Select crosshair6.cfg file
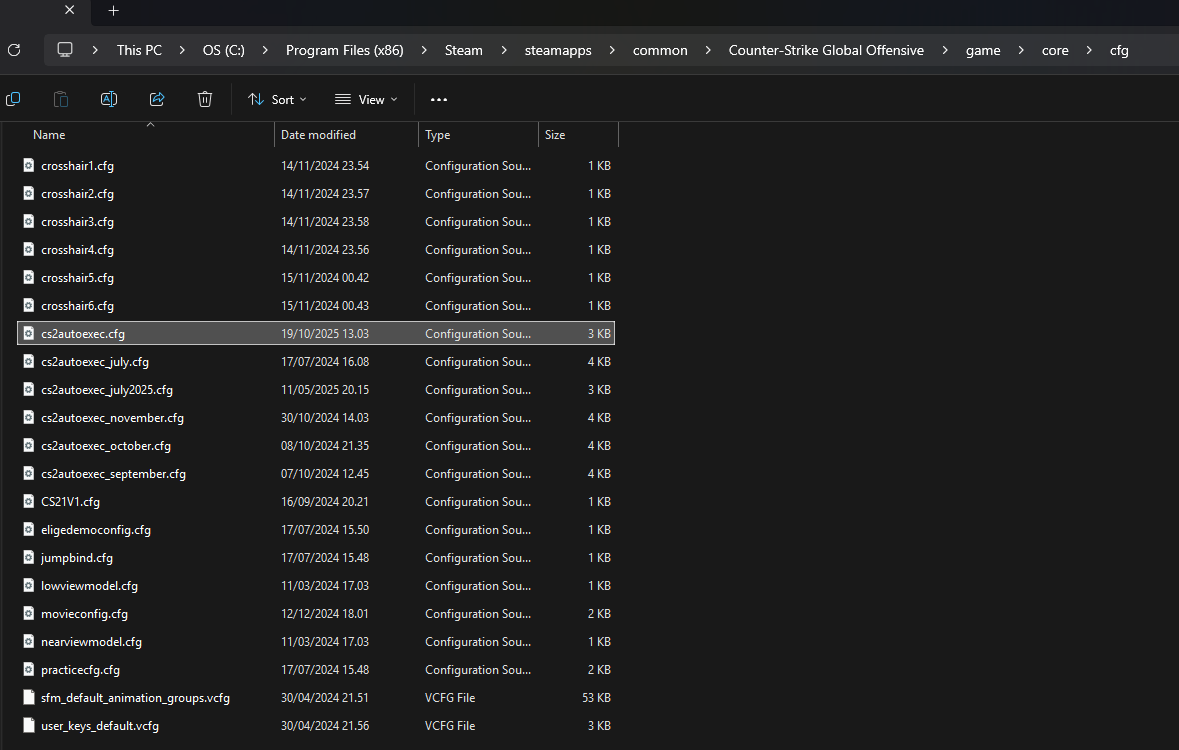The image size is (1179, 750). tap(316, 305)
